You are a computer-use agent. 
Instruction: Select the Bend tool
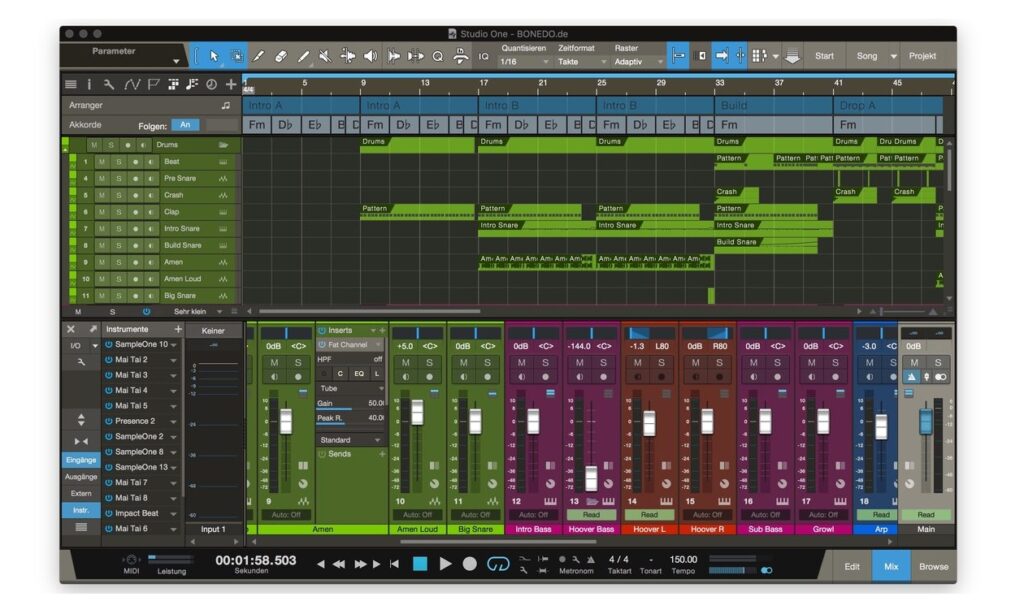point(347,56)
